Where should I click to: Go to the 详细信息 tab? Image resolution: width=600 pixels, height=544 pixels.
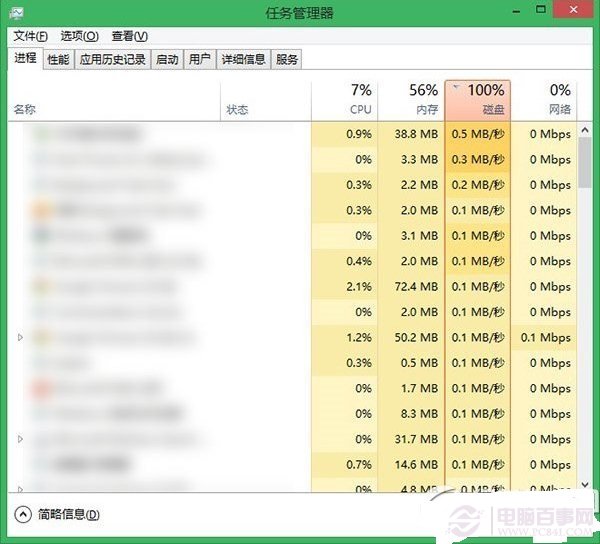pyautogui.click(x=243, y=59)
